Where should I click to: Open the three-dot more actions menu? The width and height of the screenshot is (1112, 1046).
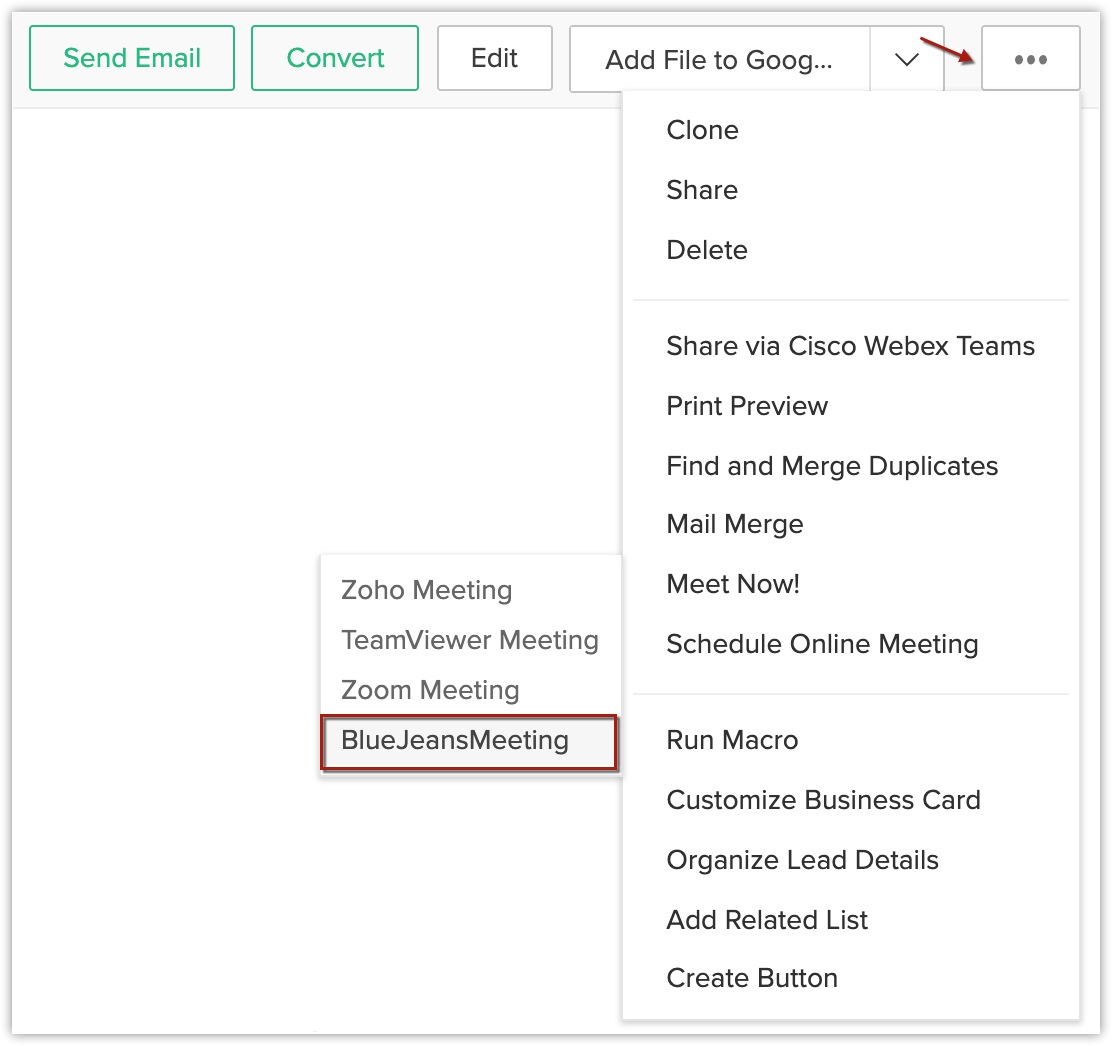[1030, 59]
